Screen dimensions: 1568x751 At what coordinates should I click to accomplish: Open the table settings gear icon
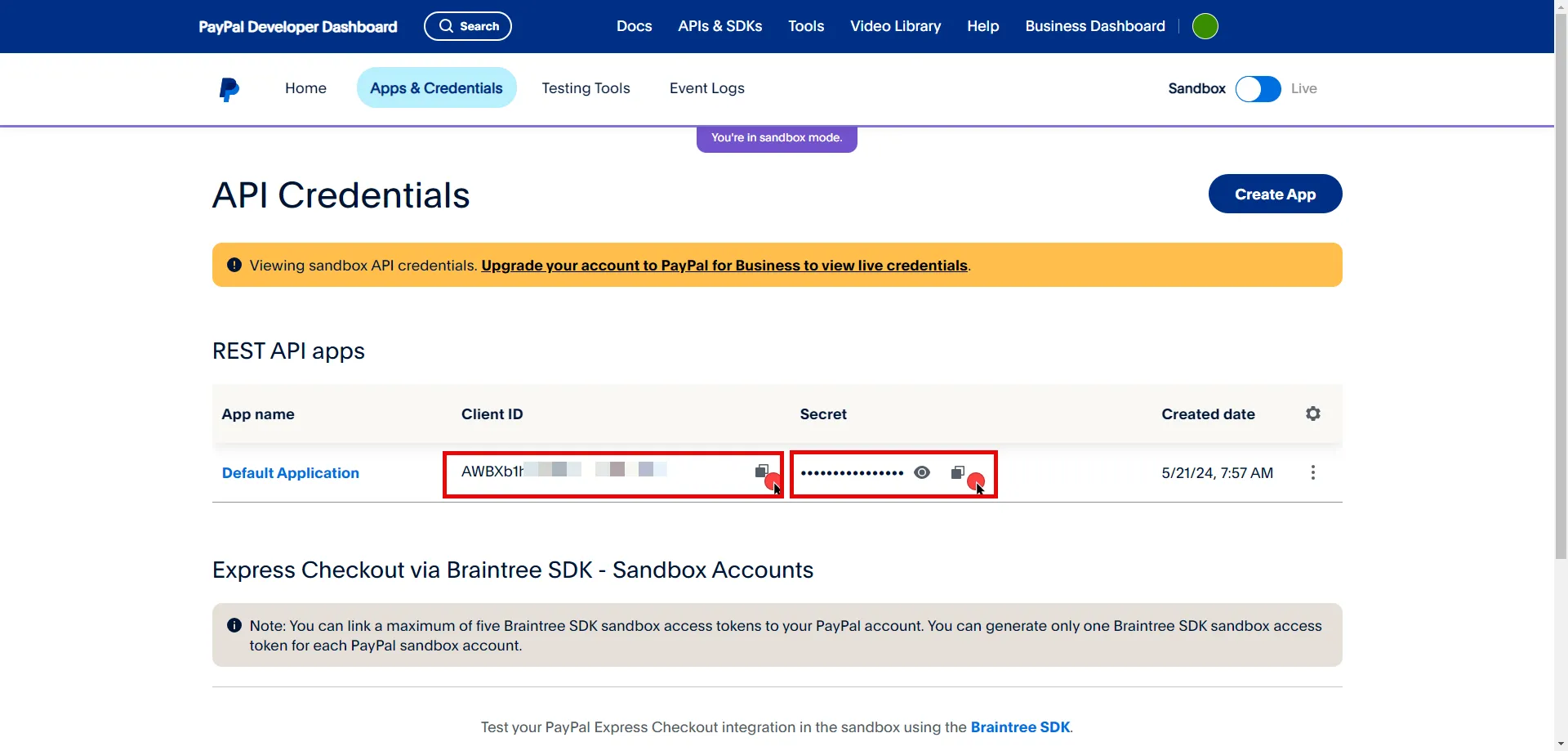click(x=1312, y=413)
